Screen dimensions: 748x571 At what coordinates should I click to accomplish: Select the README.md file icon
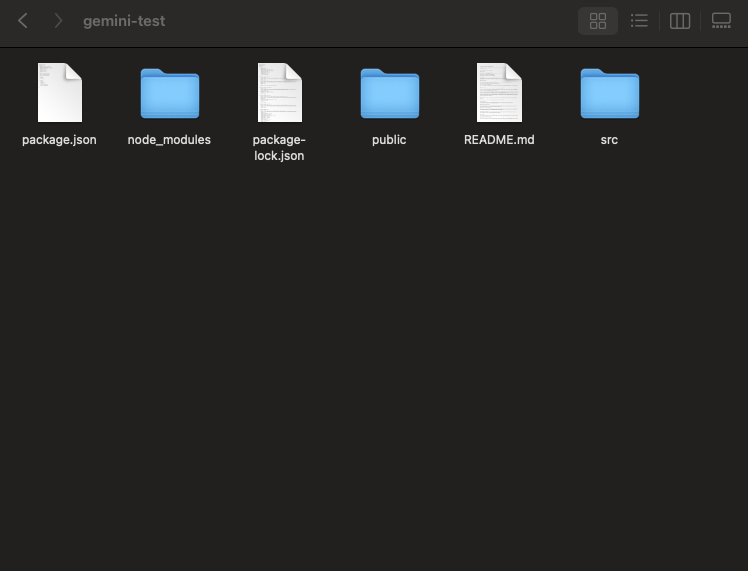click(499, 93)
